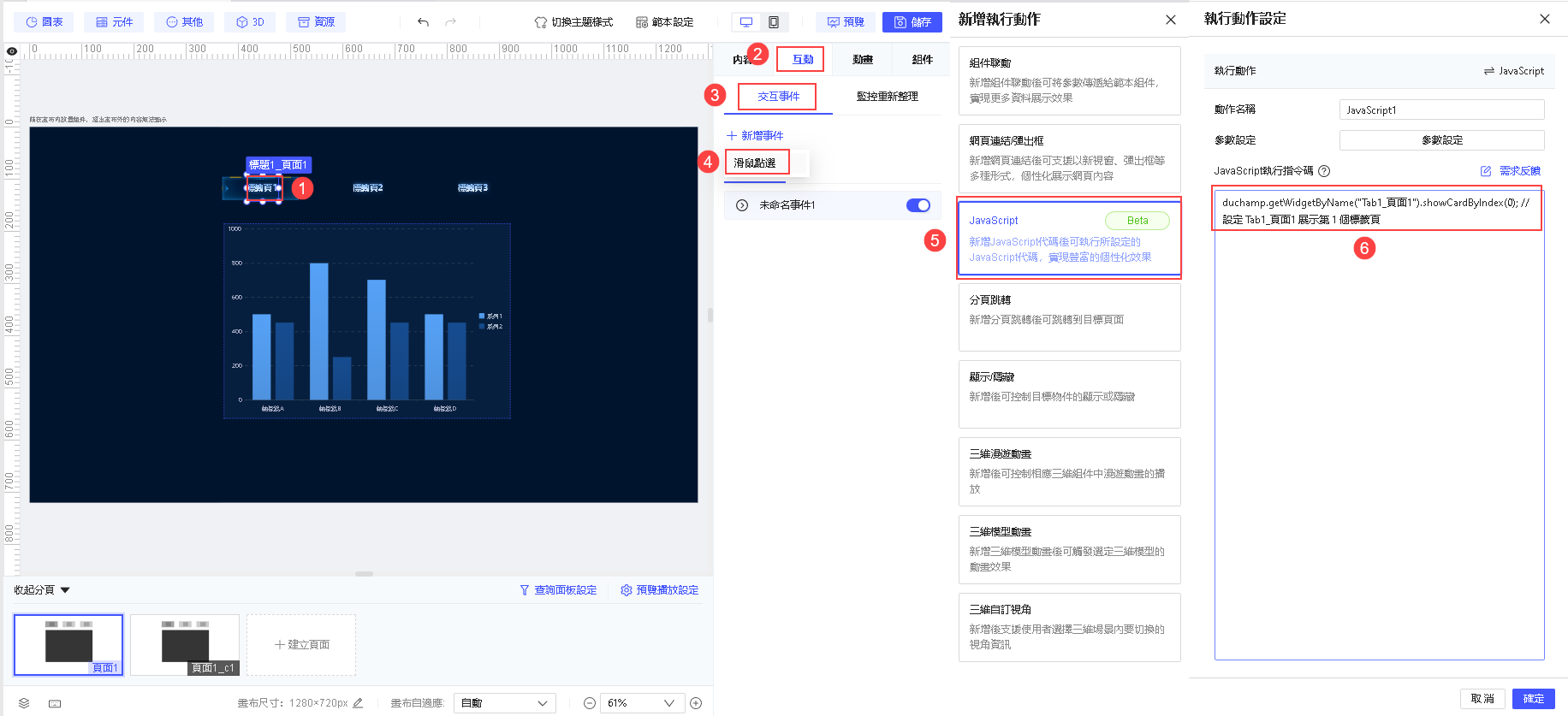Click the 動作名稱 input field
The width and height of the screenshot is (1568, 716).
click(1441, 109)
